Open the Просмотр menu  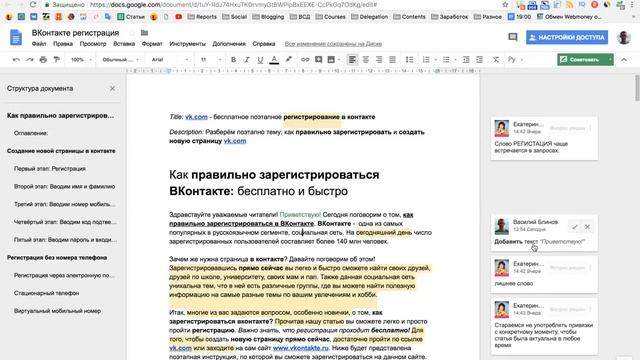tap(93, 44)
